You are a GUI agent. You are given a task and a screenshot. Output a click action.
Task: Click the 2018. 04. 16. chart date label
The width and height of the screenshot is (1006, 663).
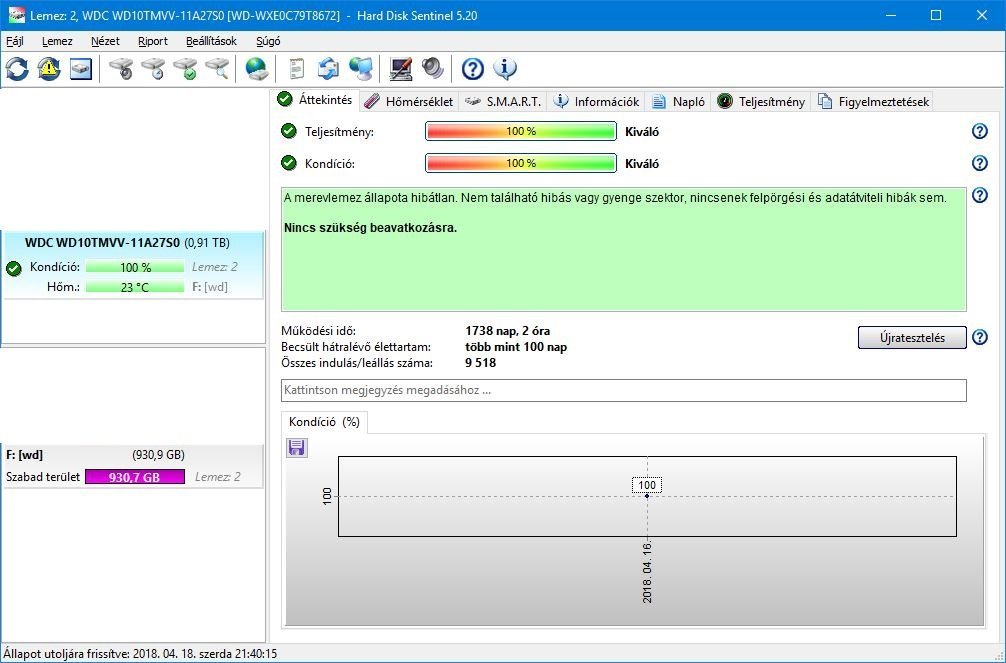tap(647, 572)
